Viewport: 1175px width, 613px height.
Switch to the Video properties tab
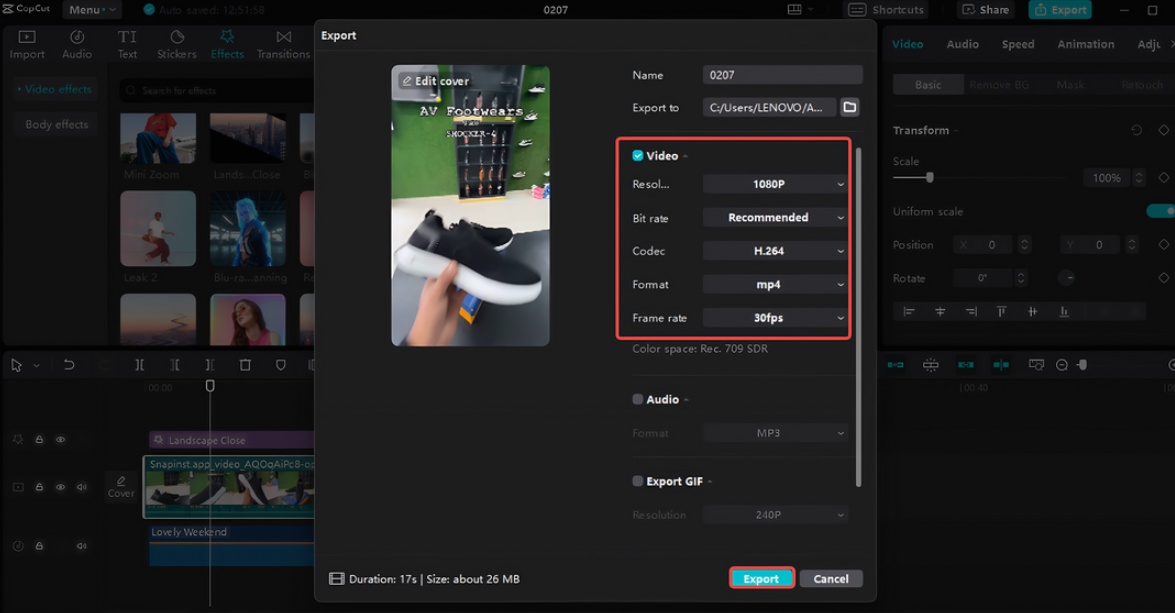click(x=907, y=44)
